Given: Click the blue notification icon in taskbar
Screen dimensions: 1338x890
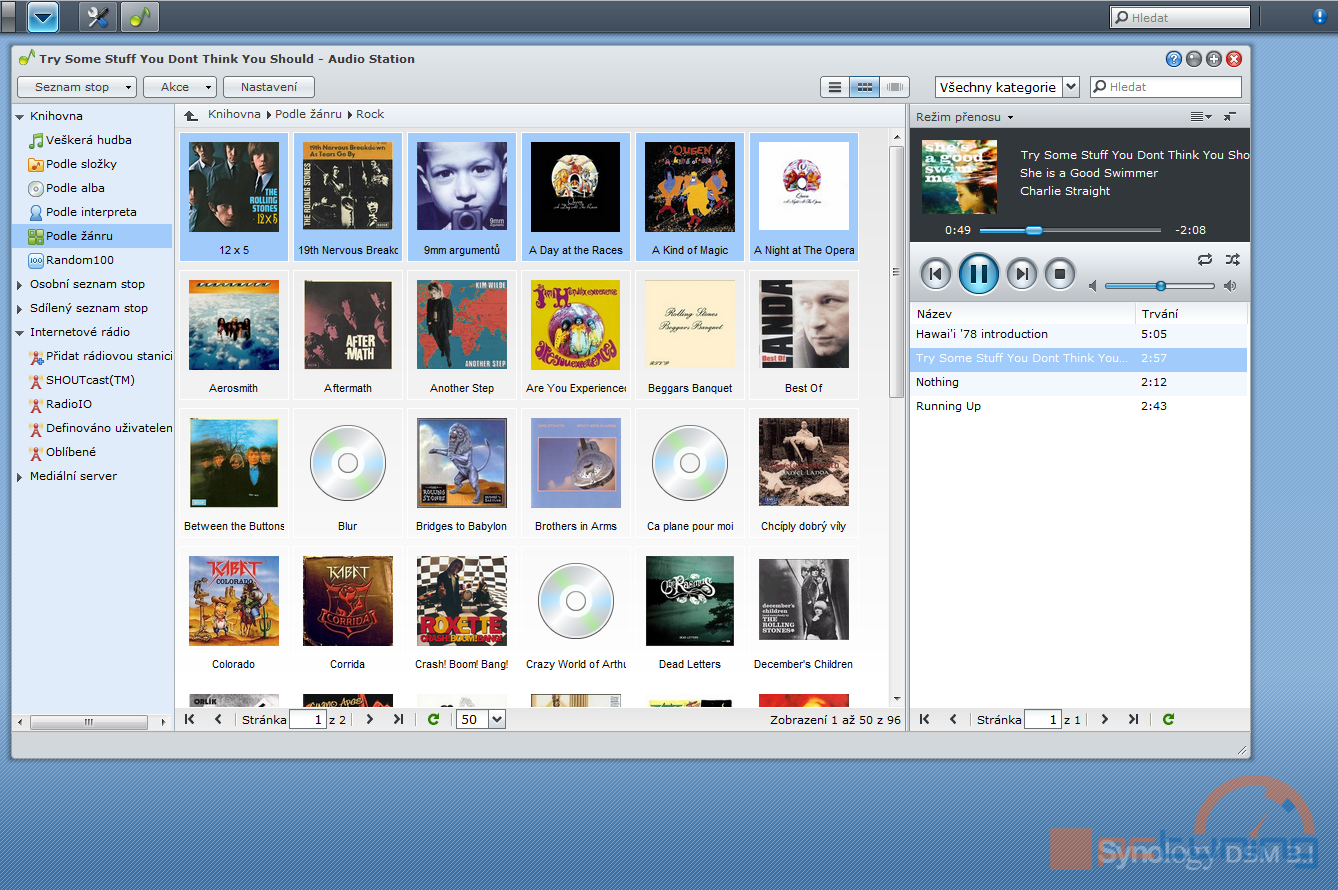Looking at the screenshot, I should [x=1320, y=16].
